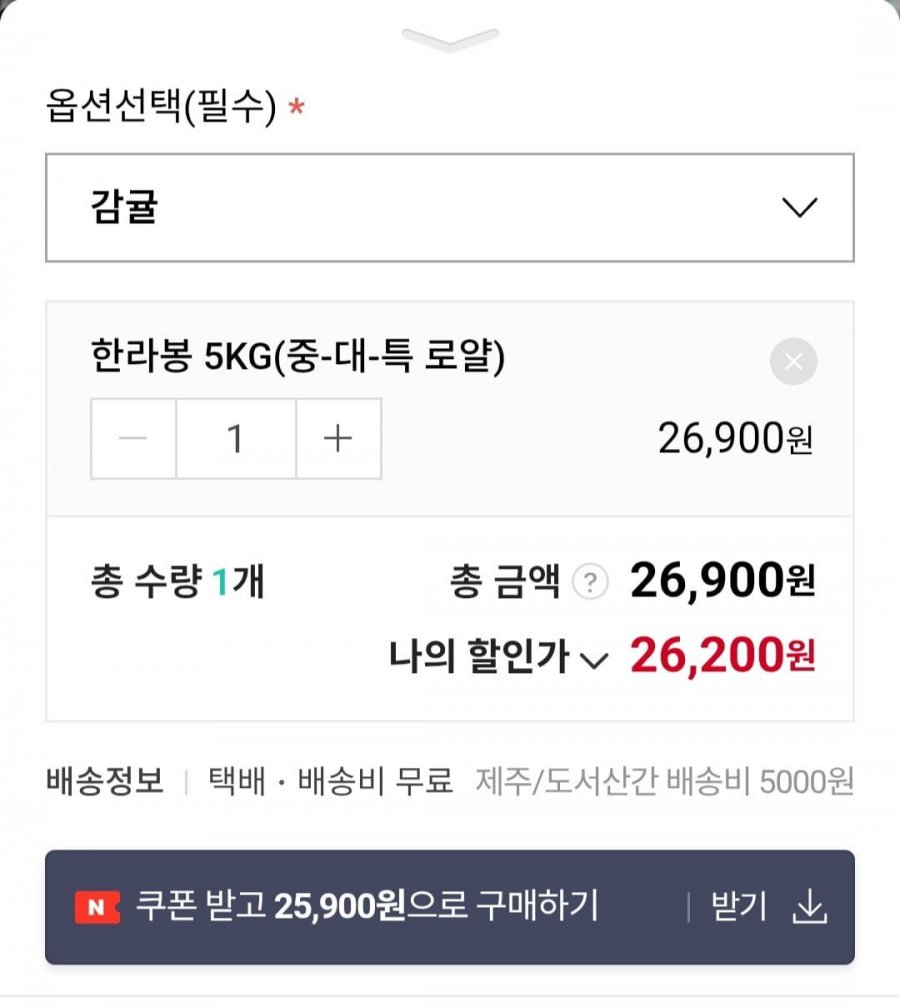Viewport: 900px width, 1007px height.
Task: Click the 한라봉 5KG(중-대-특 로얄) option title
Action: click(298, 357)
